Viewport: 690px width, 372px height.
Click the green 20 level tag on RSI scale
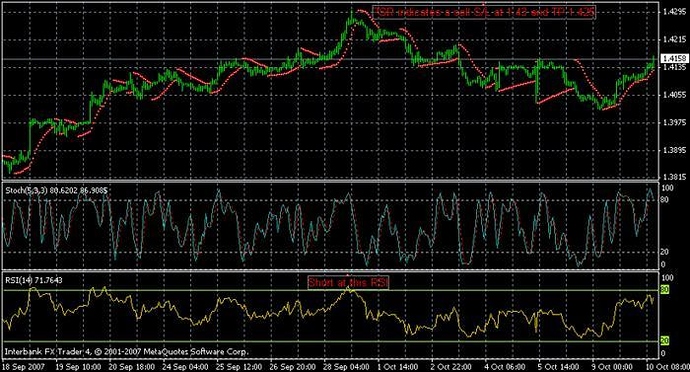point(665,341)
